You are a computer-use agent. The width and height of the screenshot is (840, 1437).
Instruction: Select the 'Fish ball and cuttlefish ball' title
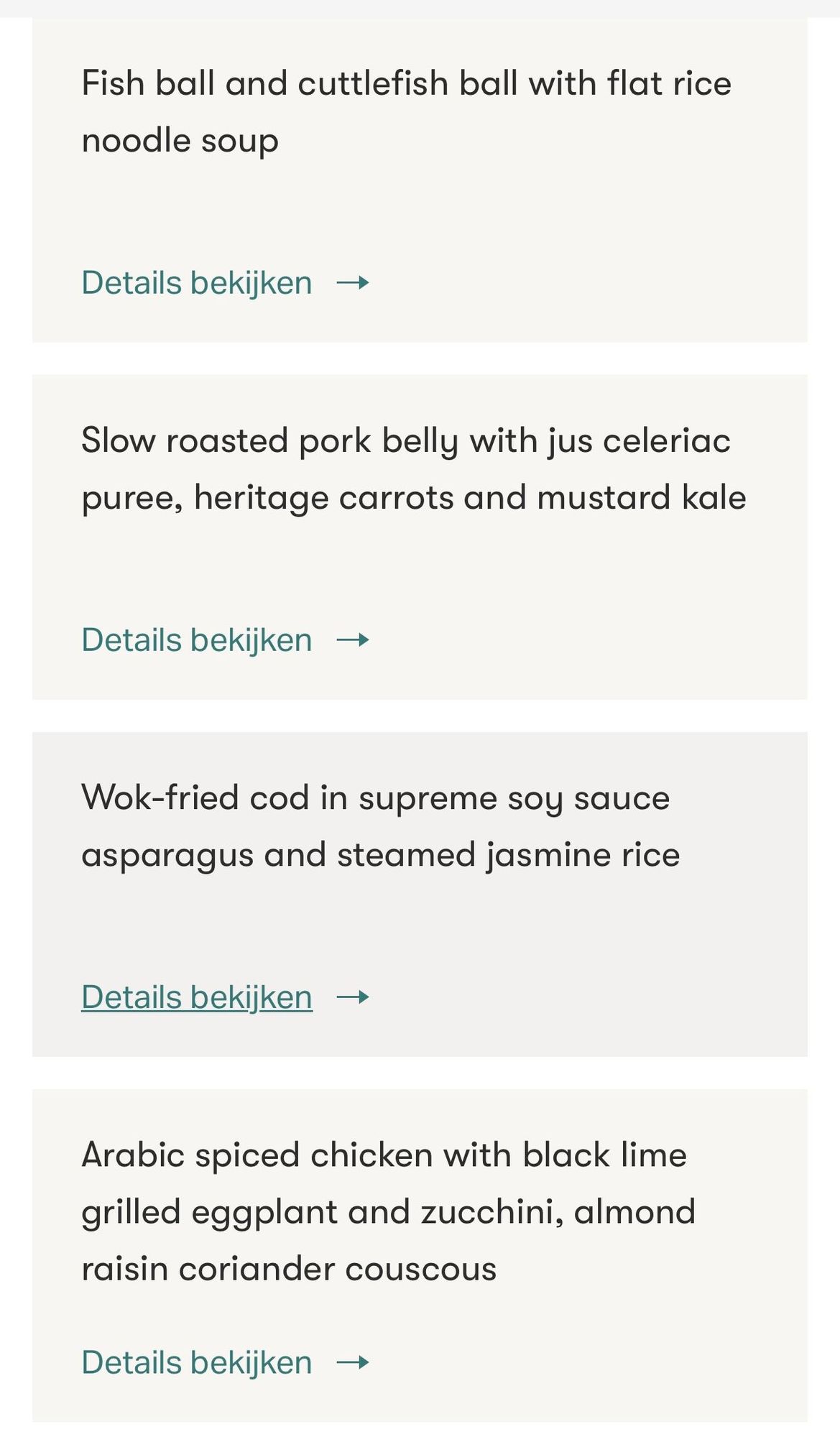click(x=406, y=83)
